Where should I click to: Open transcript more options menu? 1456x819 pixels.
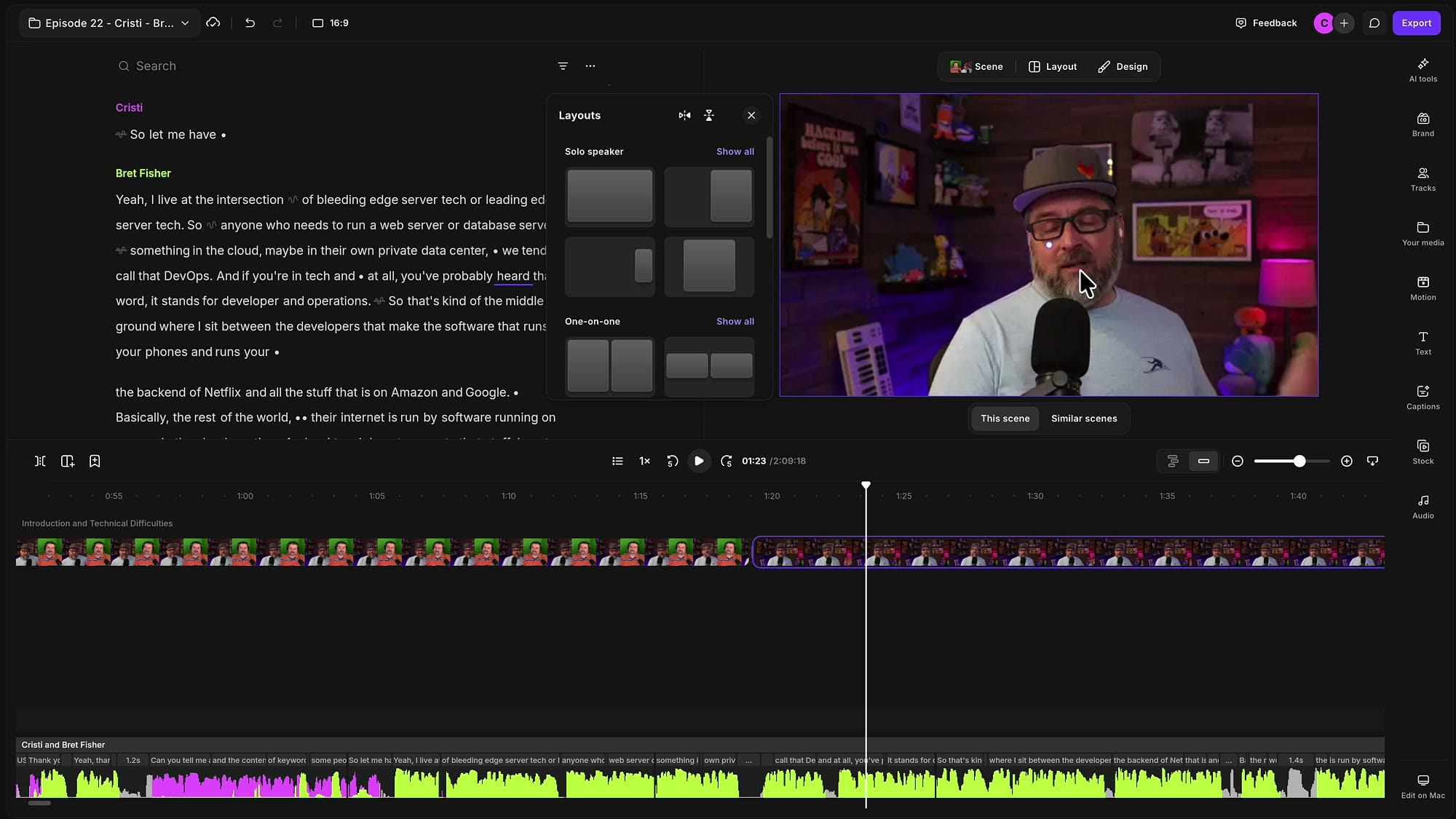coord(590,66)
